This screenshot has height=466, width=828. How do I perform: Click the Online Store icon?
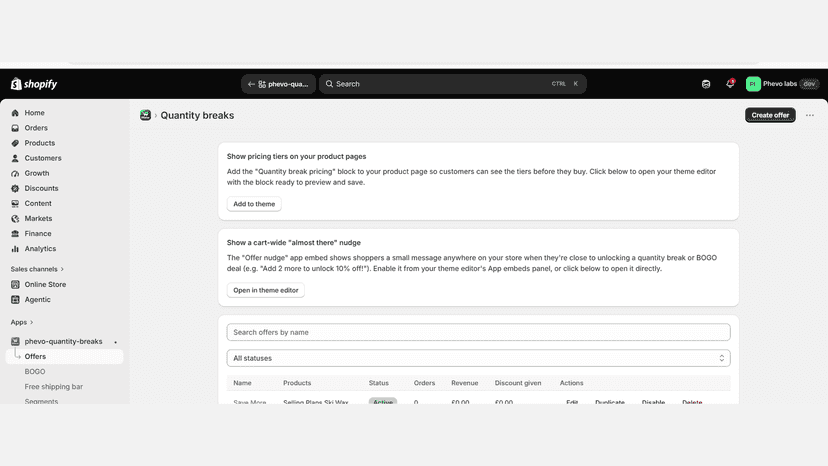point(15,284)
